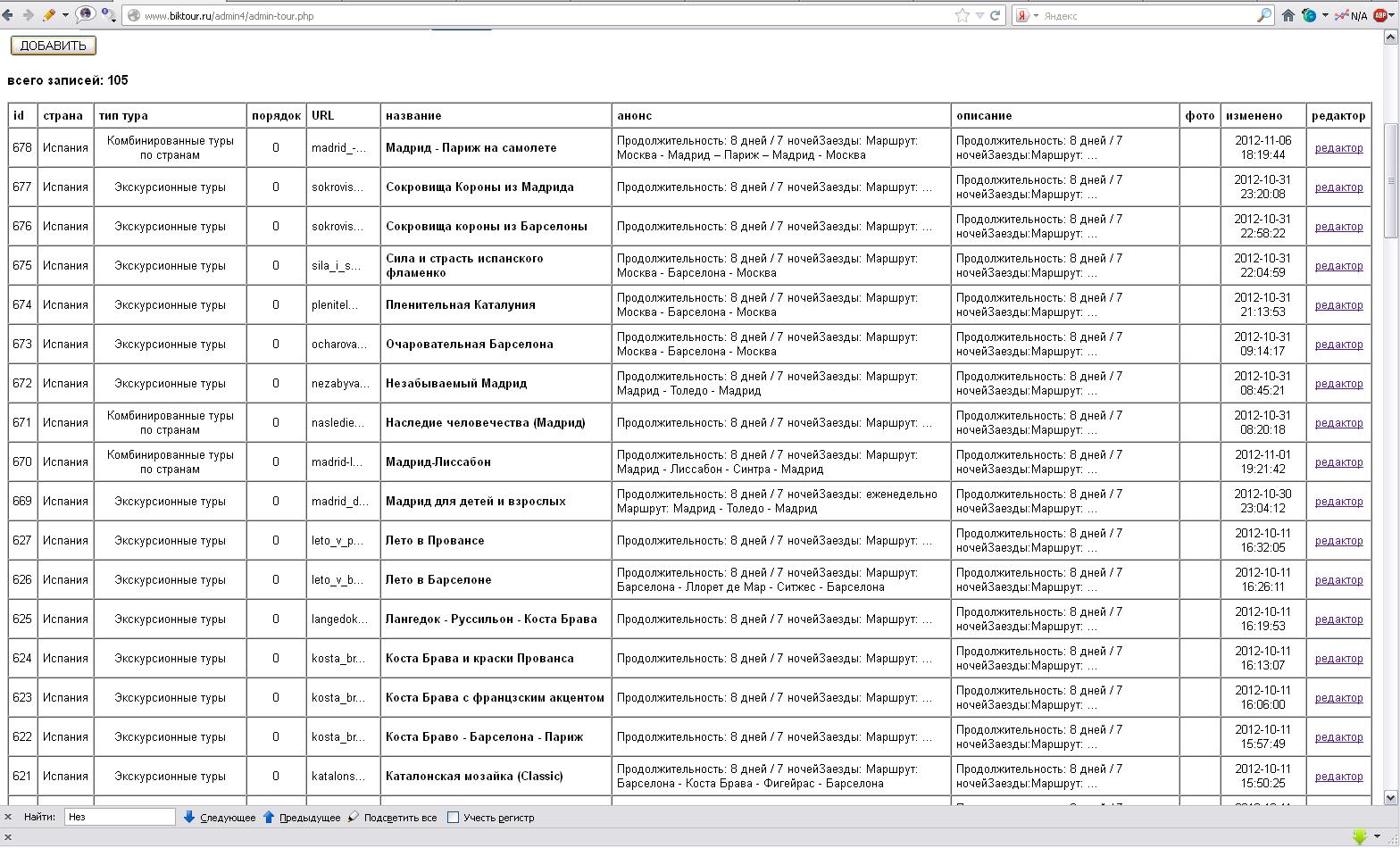
Task: Bookmark this page with the star
Action: 962,15
